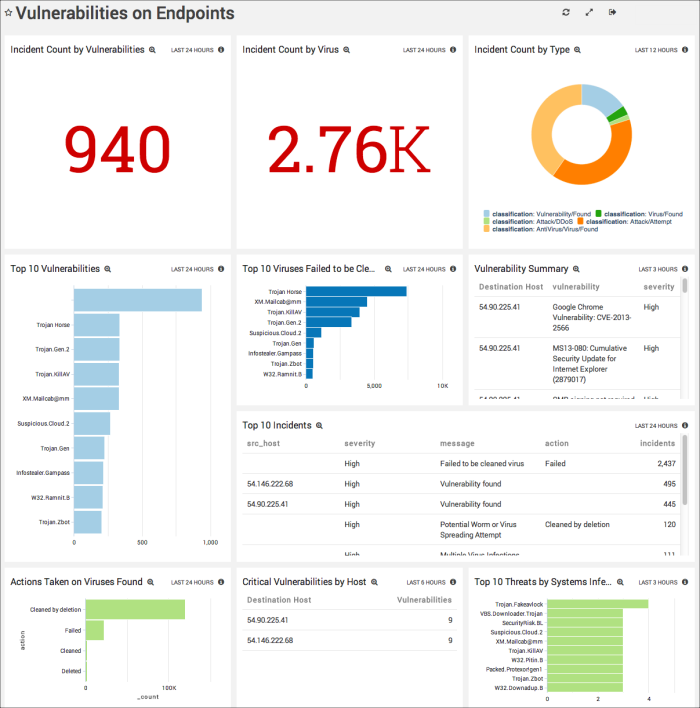Image resolution: width=700 pixels, height=708 pixels.
Task: Expand dashboard to full screen
Action: (x=589, y=13)
